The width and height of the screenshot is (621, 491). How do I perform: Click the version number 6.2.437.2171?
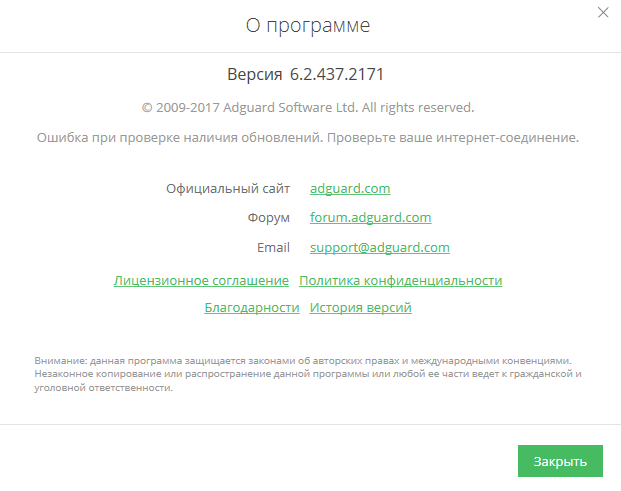pyautogui.click(x=337, y=75)
